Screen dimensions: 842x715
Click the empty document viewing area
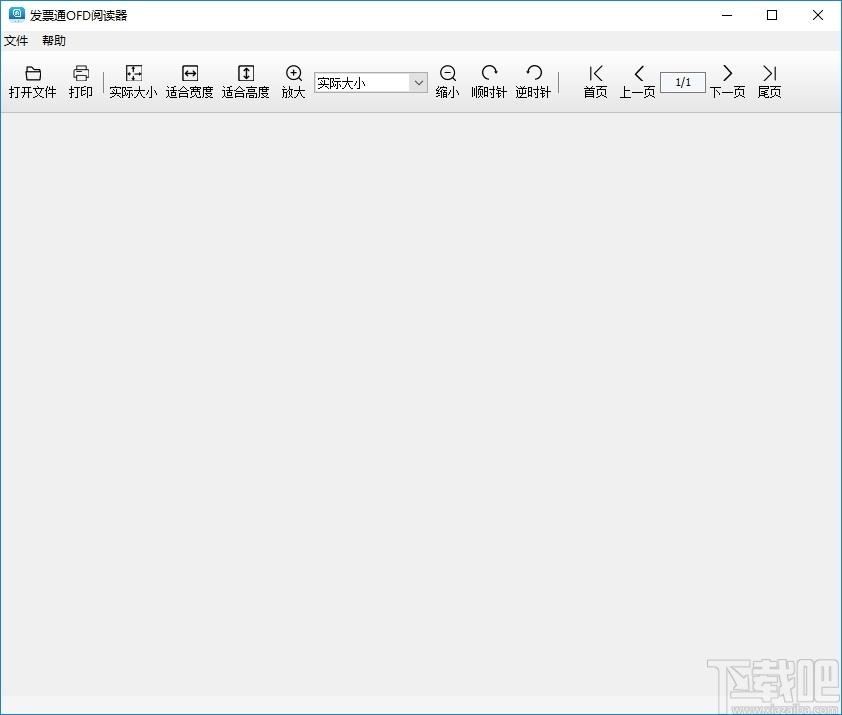click(x=421, y=408)
